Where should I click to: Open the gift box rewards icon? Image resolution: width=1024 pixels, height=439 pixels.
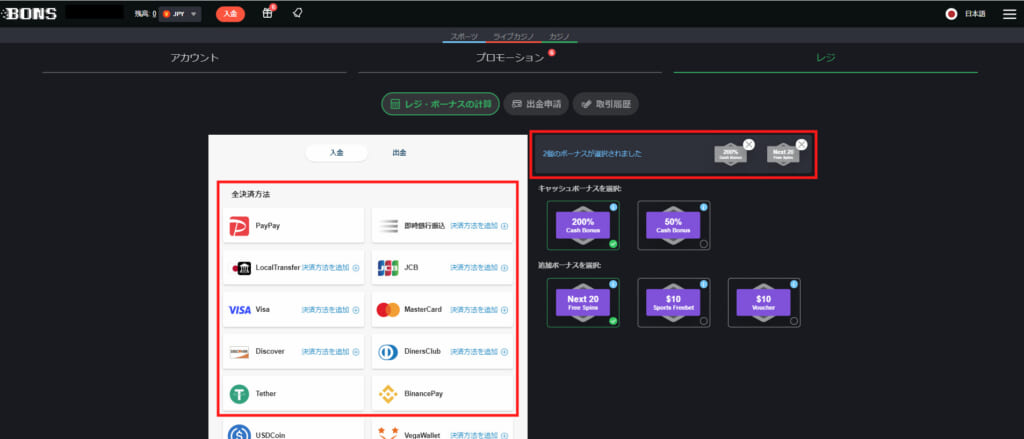(x=267, y=14)
